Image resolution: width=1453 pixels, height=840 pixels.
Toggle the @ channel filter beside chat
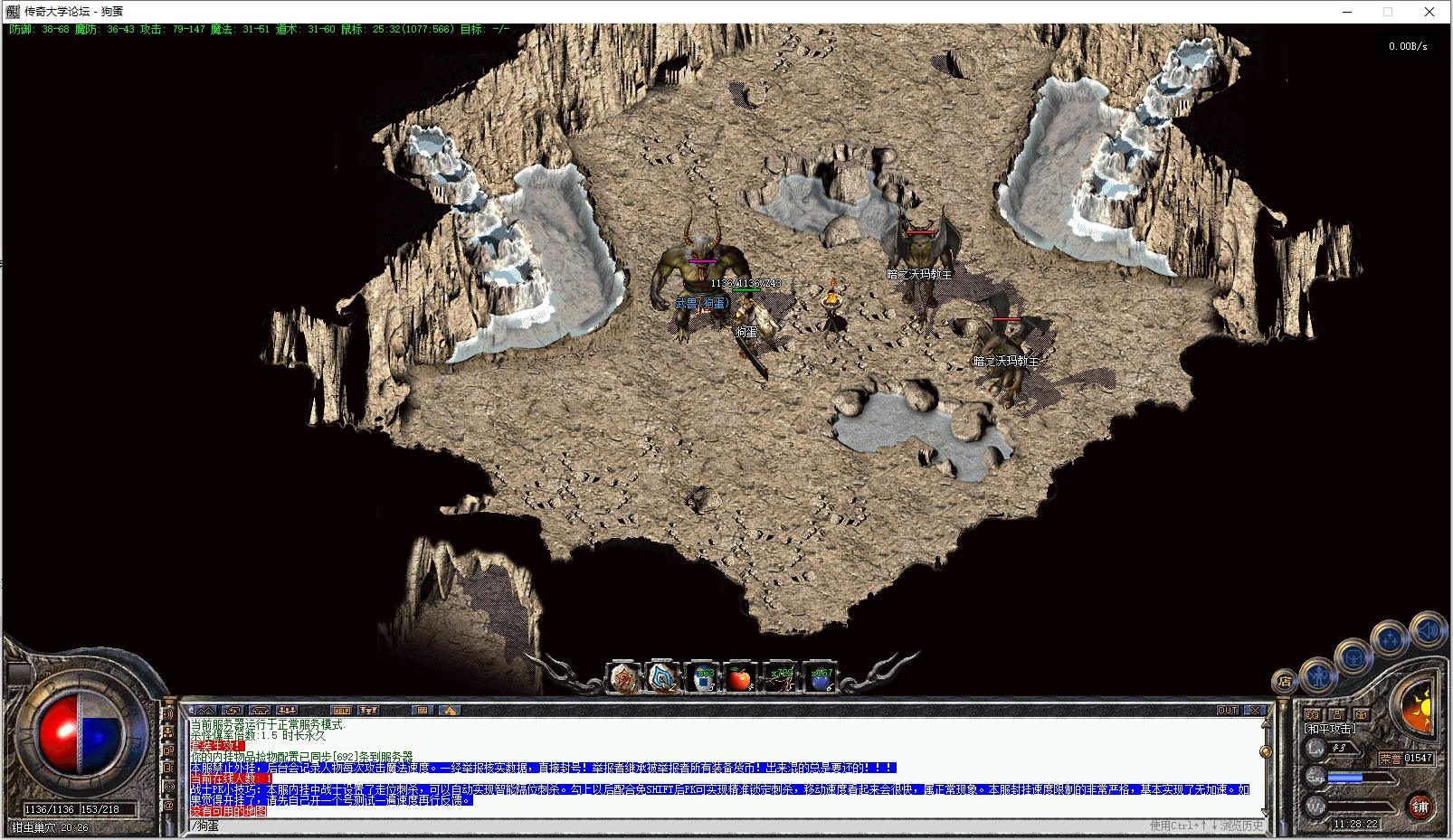(x=168, y=805)
